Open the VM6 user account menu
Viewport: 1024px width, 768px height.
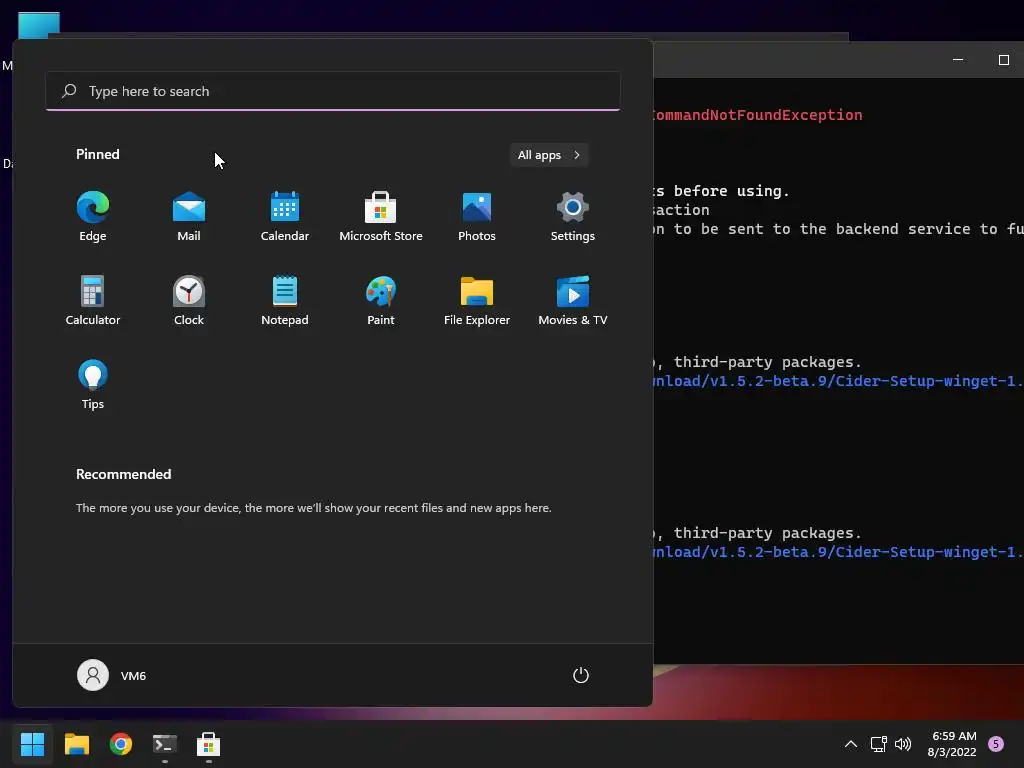click(x=112, y=675)
